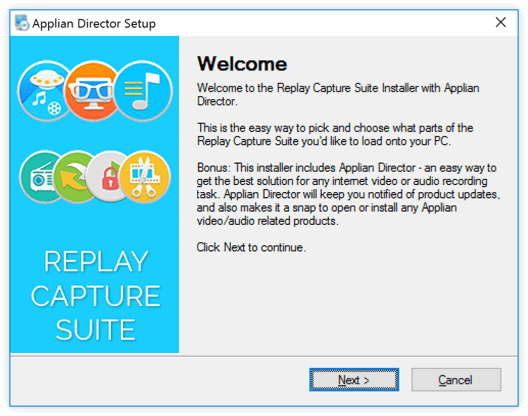
Task: Click the Welcome heading
Action: [242, 63]
